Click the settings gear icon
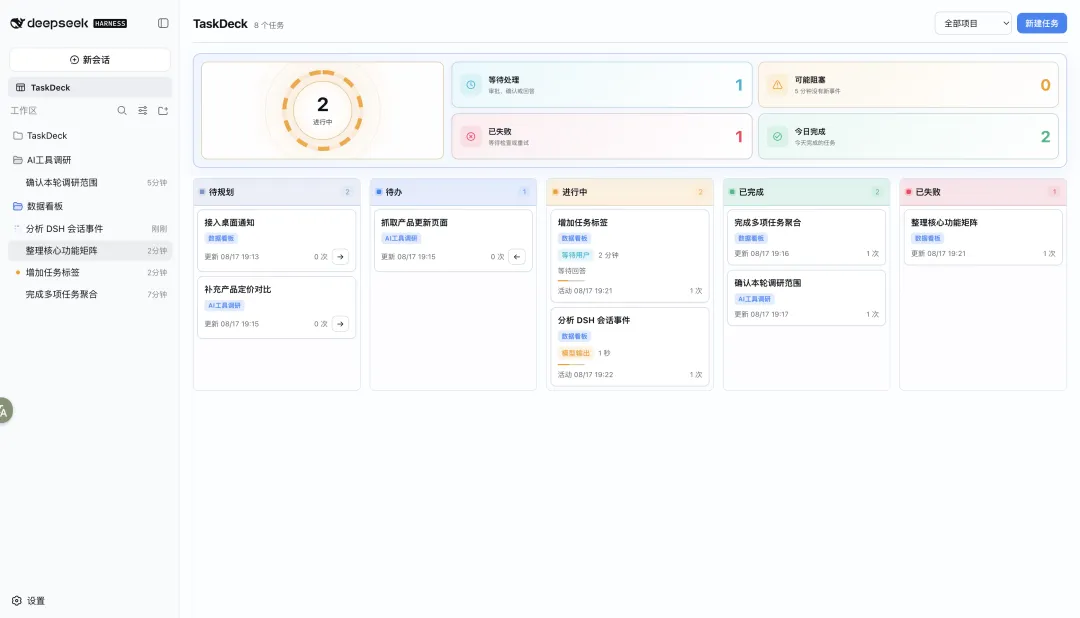This screenshot has height=618, width=1080. (17, 601)
